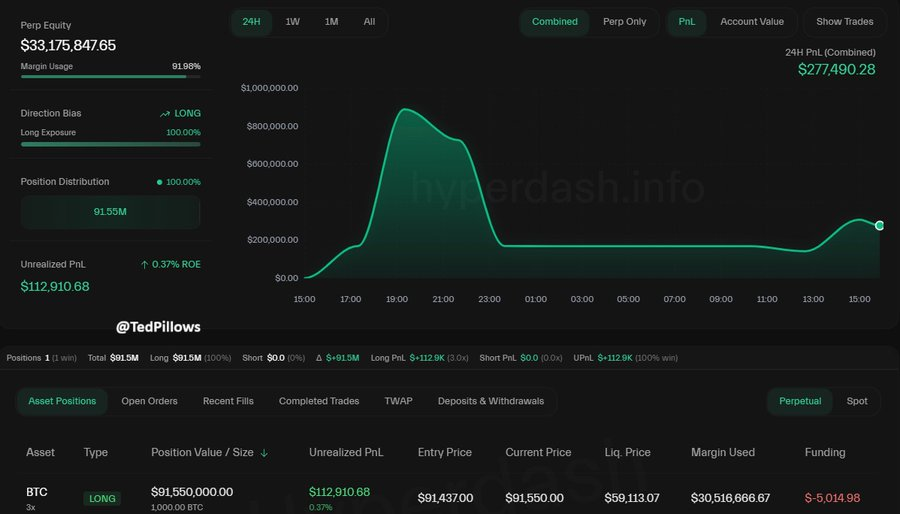Switch chart to 1W range
Image resolution: width=900 pixels, height=514 pixels.
click(292, 22)
